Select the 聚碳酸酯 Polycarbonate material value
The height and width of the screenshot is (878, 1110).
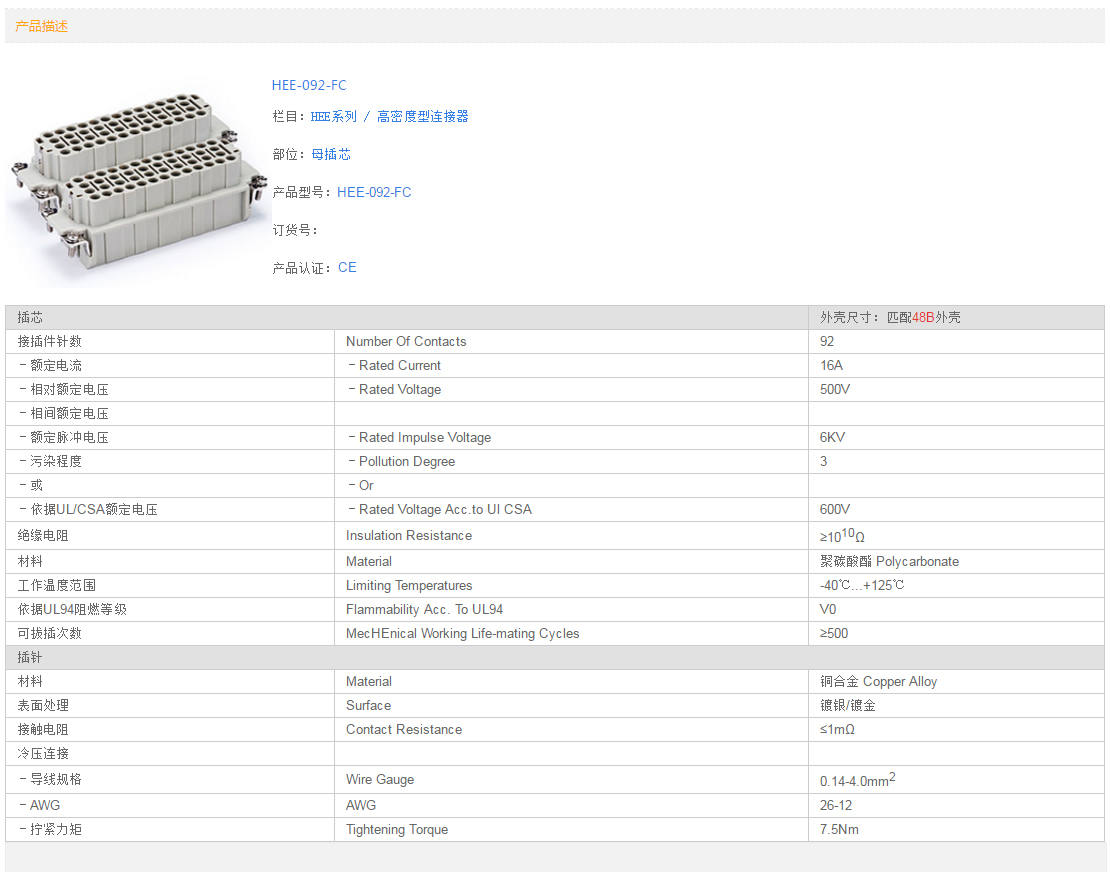(889, 561)
